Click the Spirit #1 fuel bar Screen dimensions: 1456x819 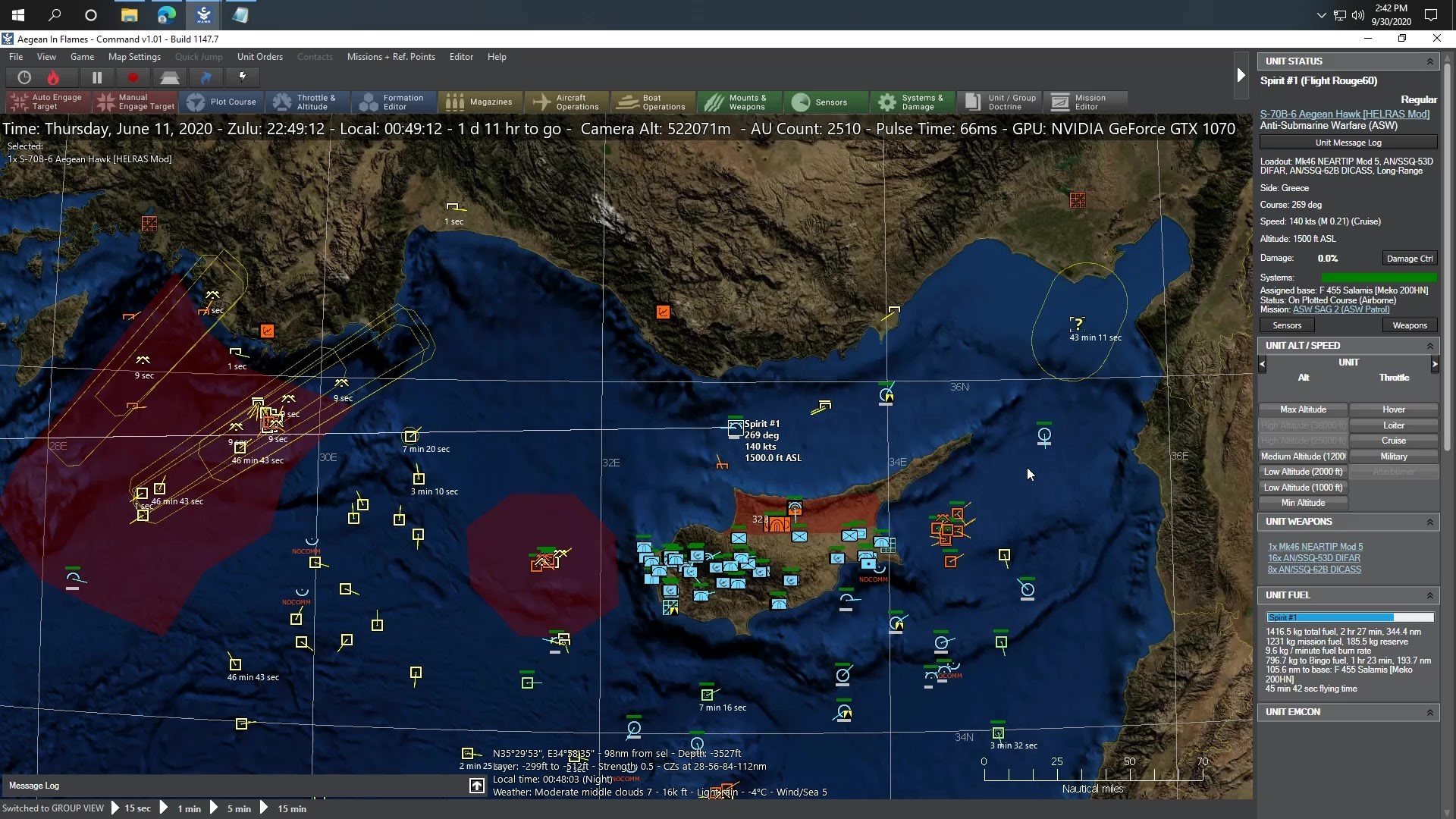click(1350, 617)
